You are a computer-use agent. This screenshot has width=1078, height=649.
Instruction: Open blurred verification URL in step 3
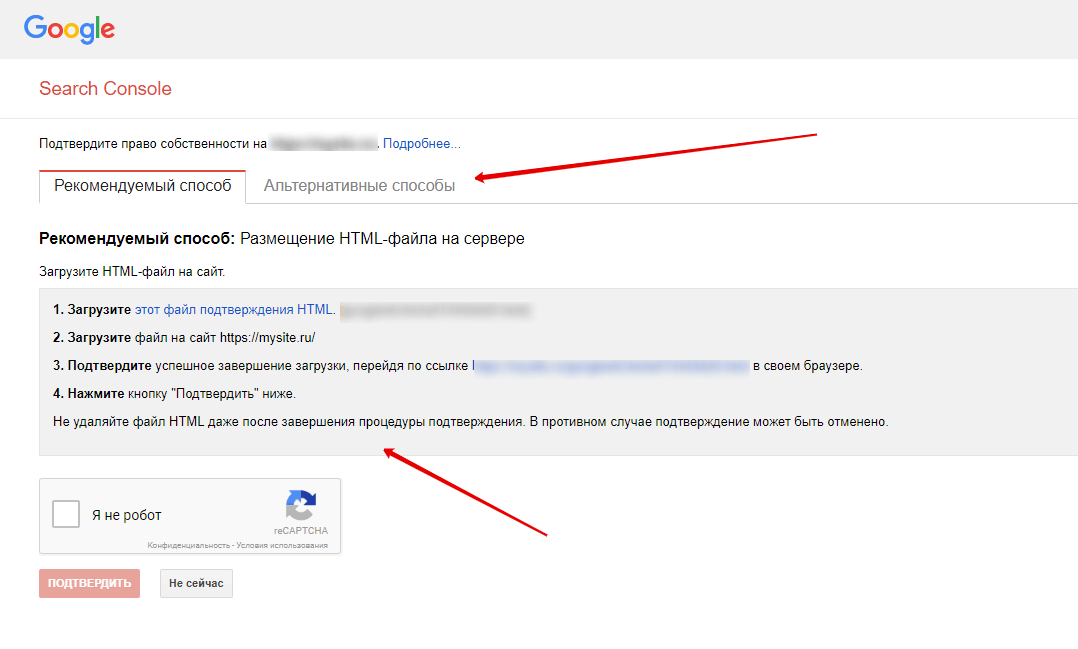point(611,366)
